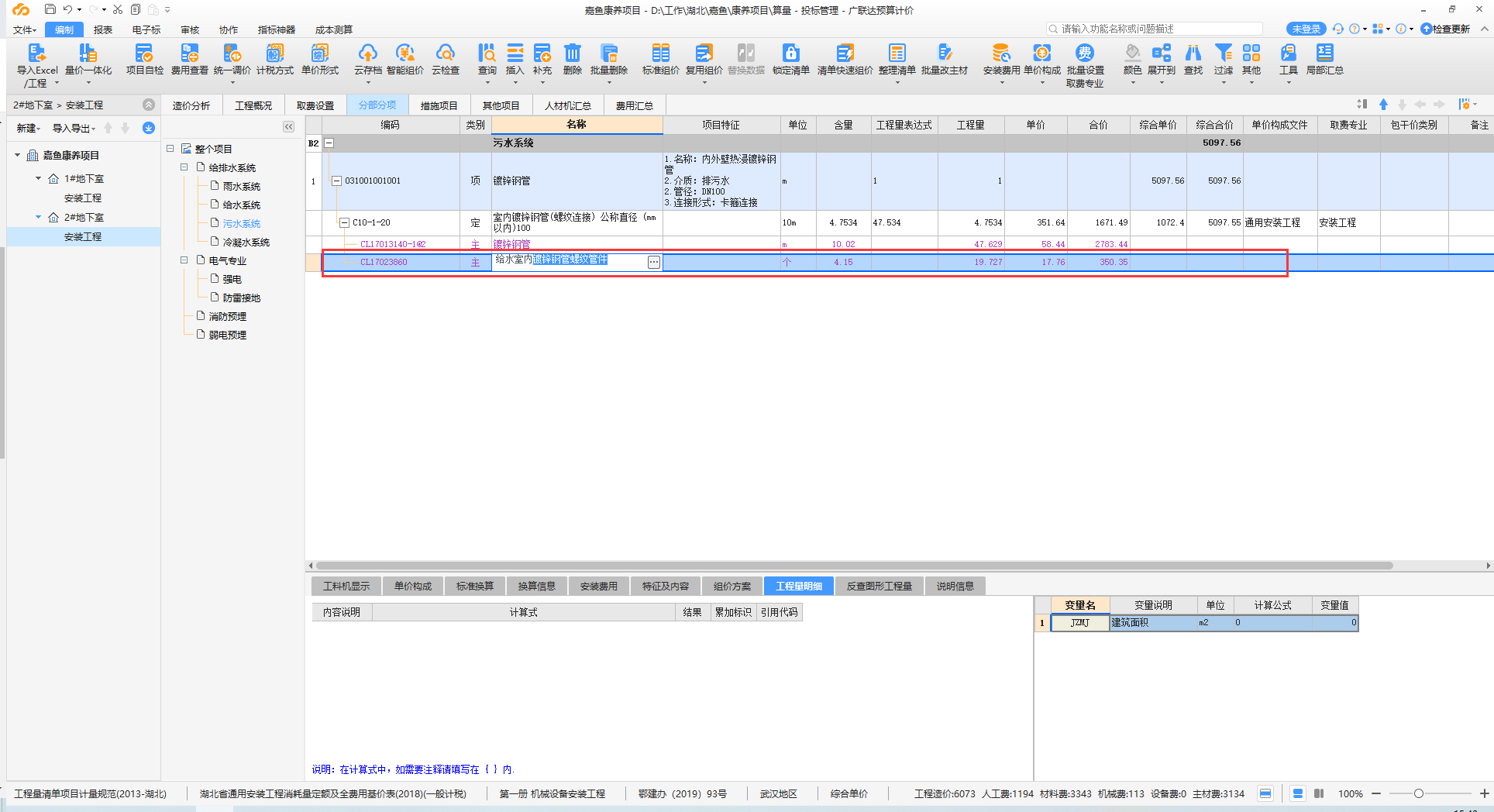
Task: Open the 文件 menu
Action: click(24, 29)
